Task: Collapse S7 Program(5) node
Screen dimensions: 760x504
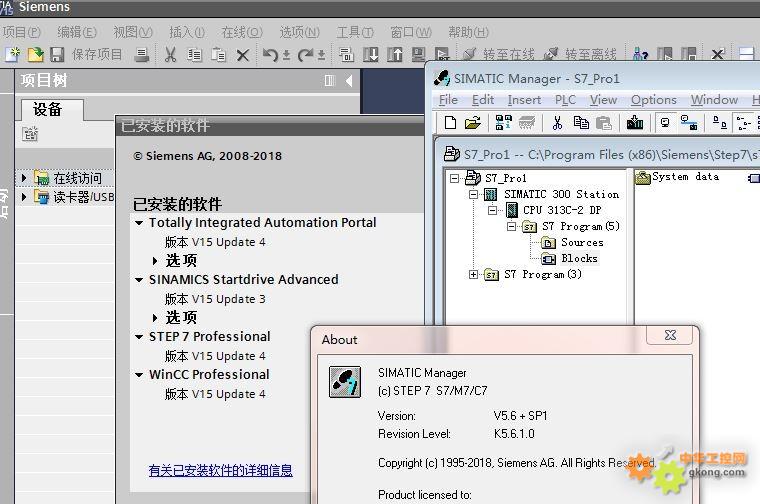Action: click(511, 226)
